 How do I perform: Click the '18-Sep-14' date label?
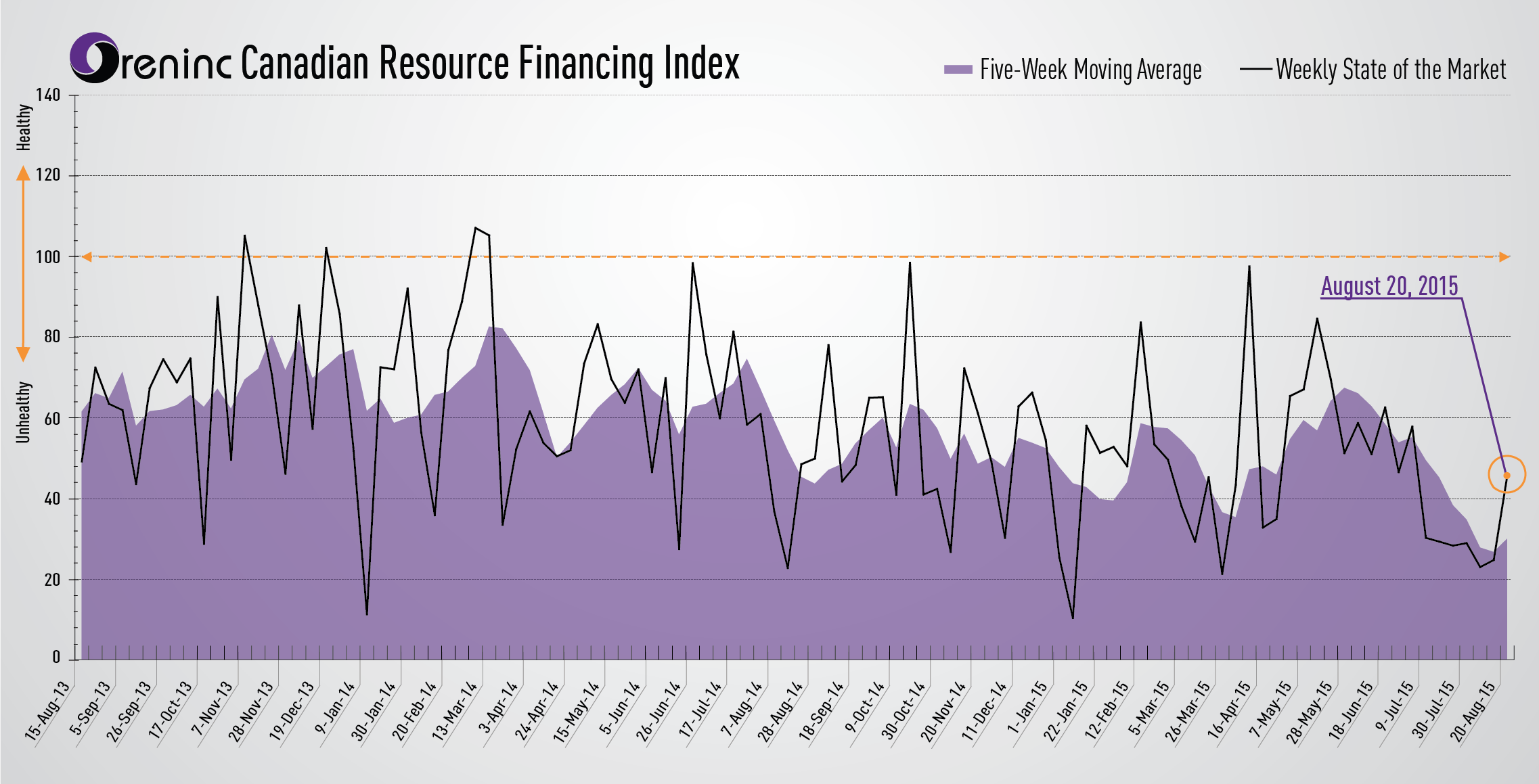821,710
